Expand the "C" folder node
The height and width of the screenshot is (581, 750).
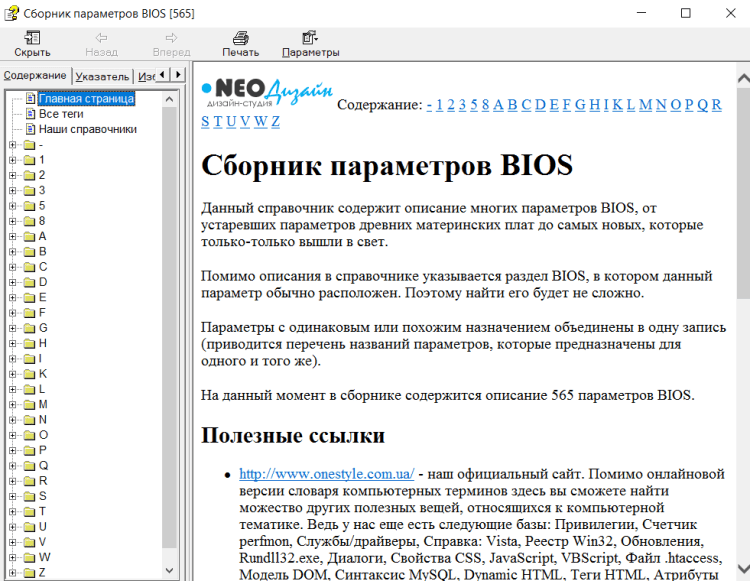[x=13, y=267]
